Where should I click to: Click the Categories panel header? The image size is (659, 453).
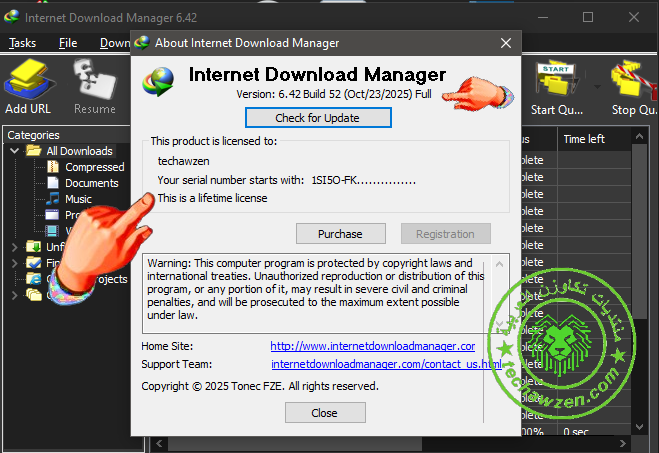tap(33, 135)
